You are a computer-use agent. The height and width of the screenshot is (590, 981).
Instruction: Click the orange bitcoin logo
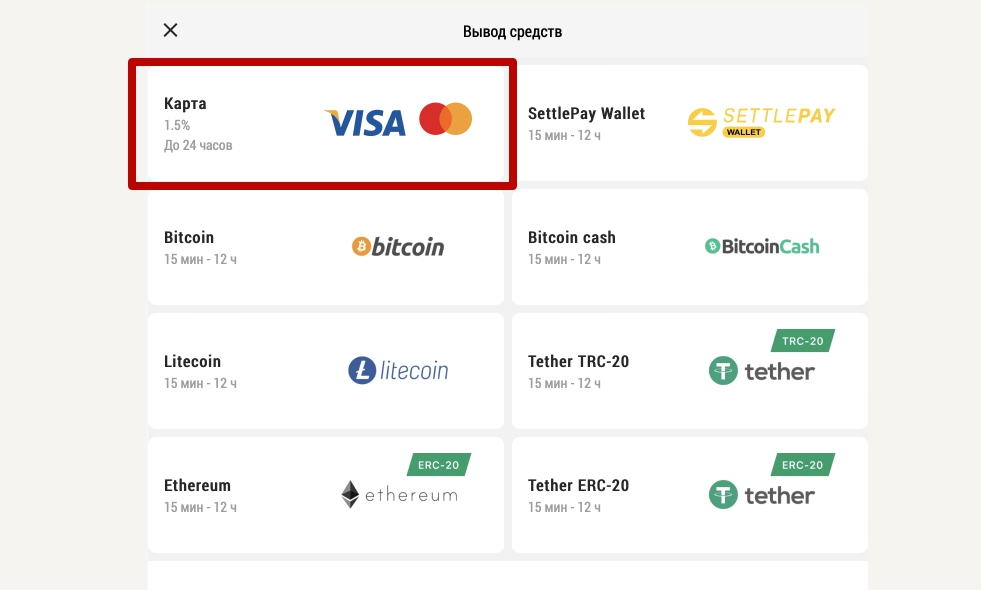click(398, 247)
